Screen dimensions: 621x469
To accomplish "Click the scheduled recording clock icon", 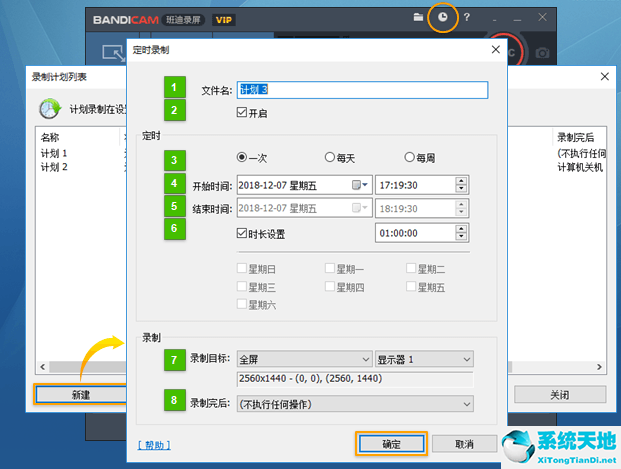I will click(442, 17).
